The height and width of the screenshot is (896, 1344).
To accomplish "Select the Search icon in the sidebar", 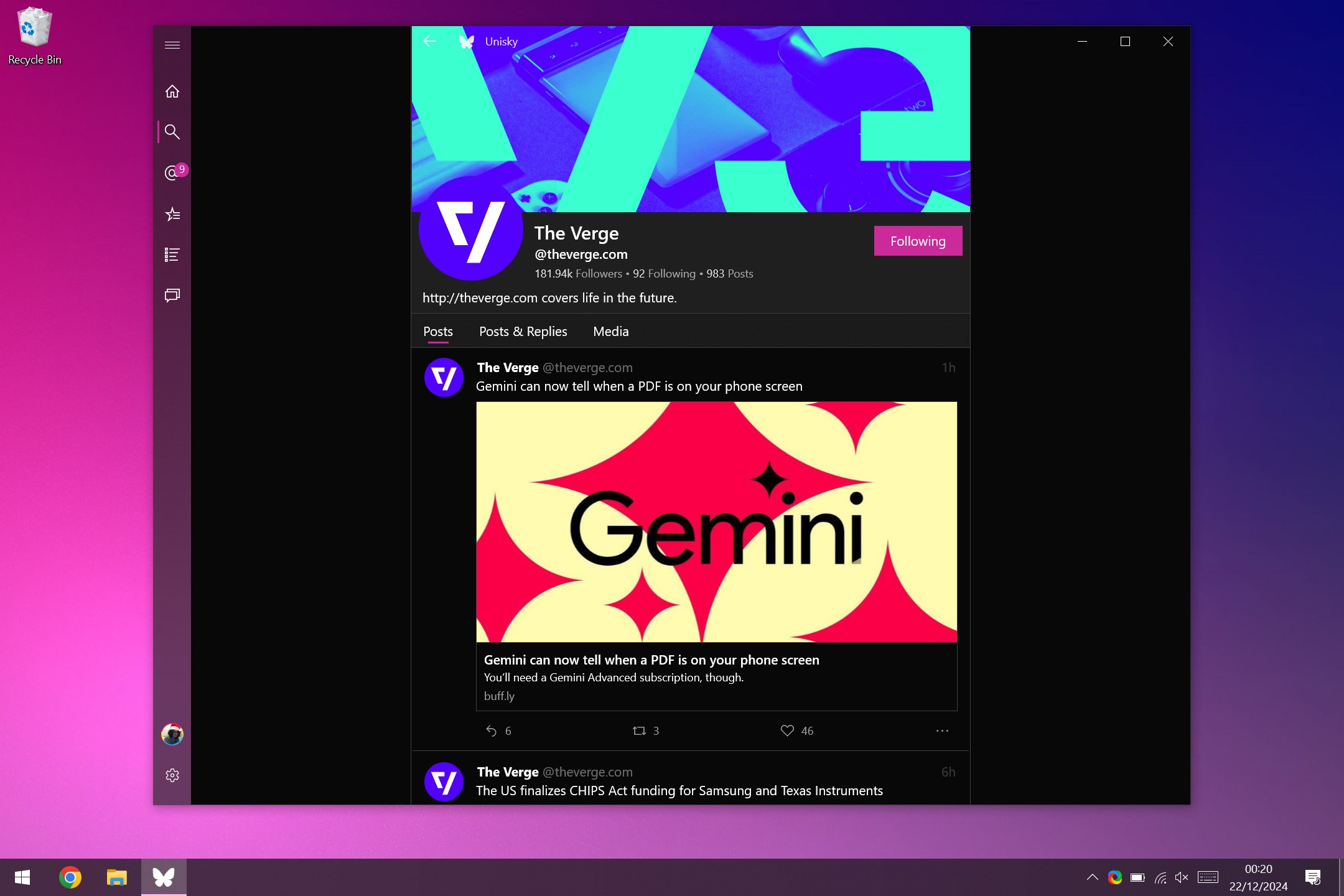I will point(172,132).
